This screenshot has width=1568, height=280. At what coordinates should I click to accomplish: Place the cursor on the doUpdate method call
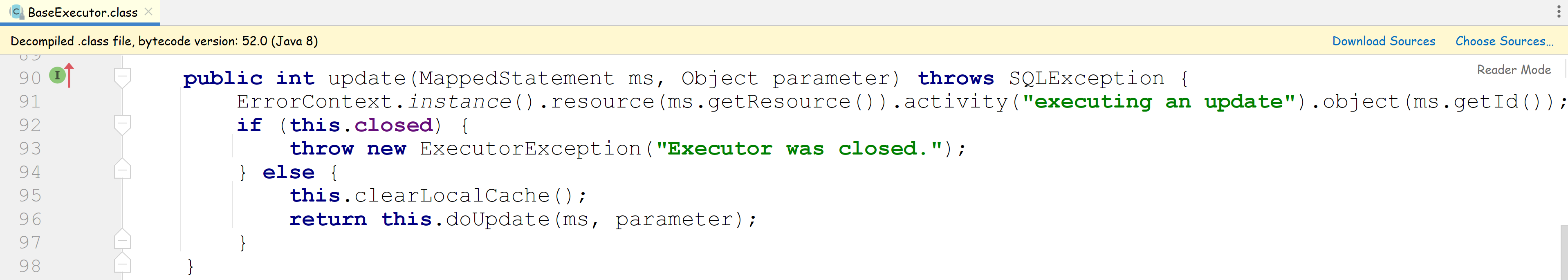497,219
